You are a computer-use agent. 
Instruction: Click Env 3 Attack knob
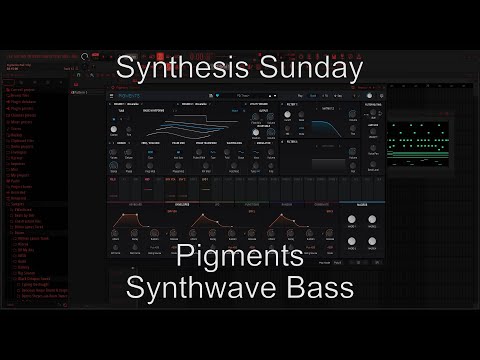(x=271, y=233)
